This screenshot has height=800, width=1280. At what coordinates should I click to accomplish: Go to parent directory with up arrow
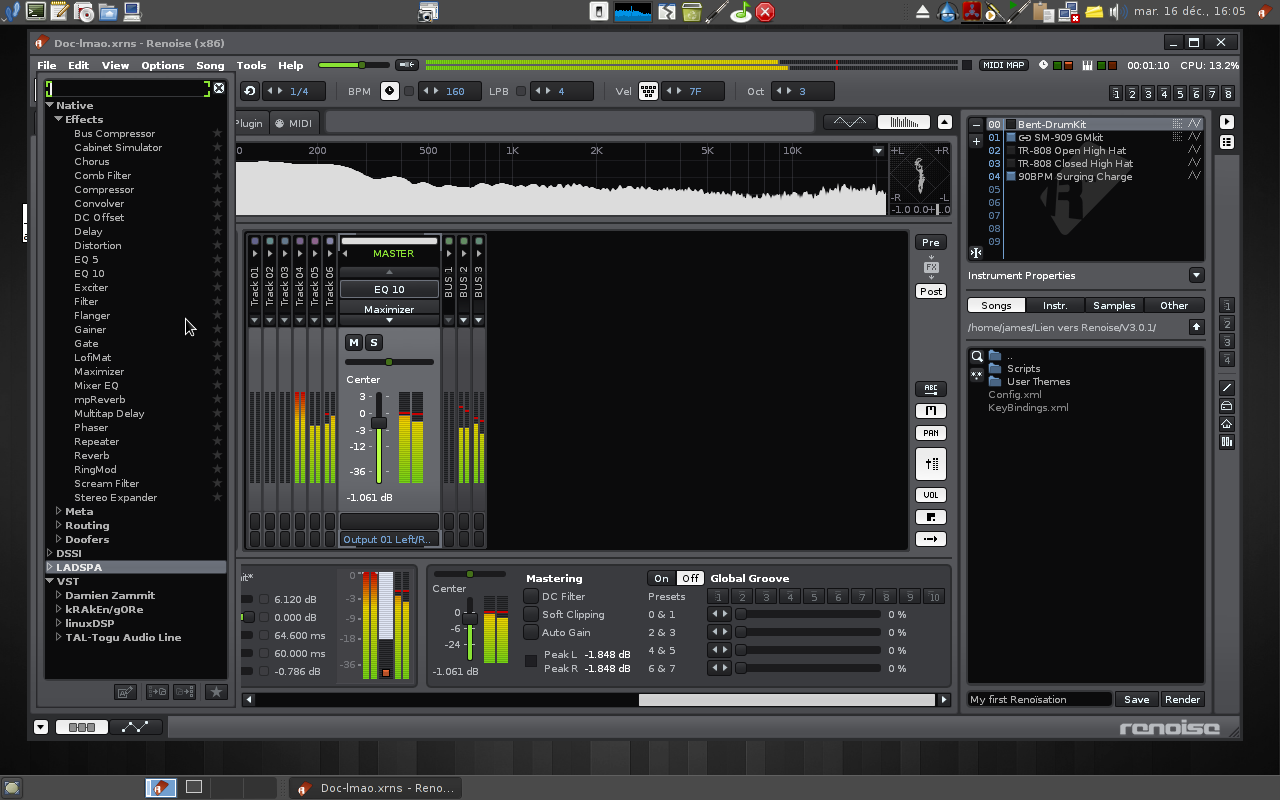(x=1196, y=327)
